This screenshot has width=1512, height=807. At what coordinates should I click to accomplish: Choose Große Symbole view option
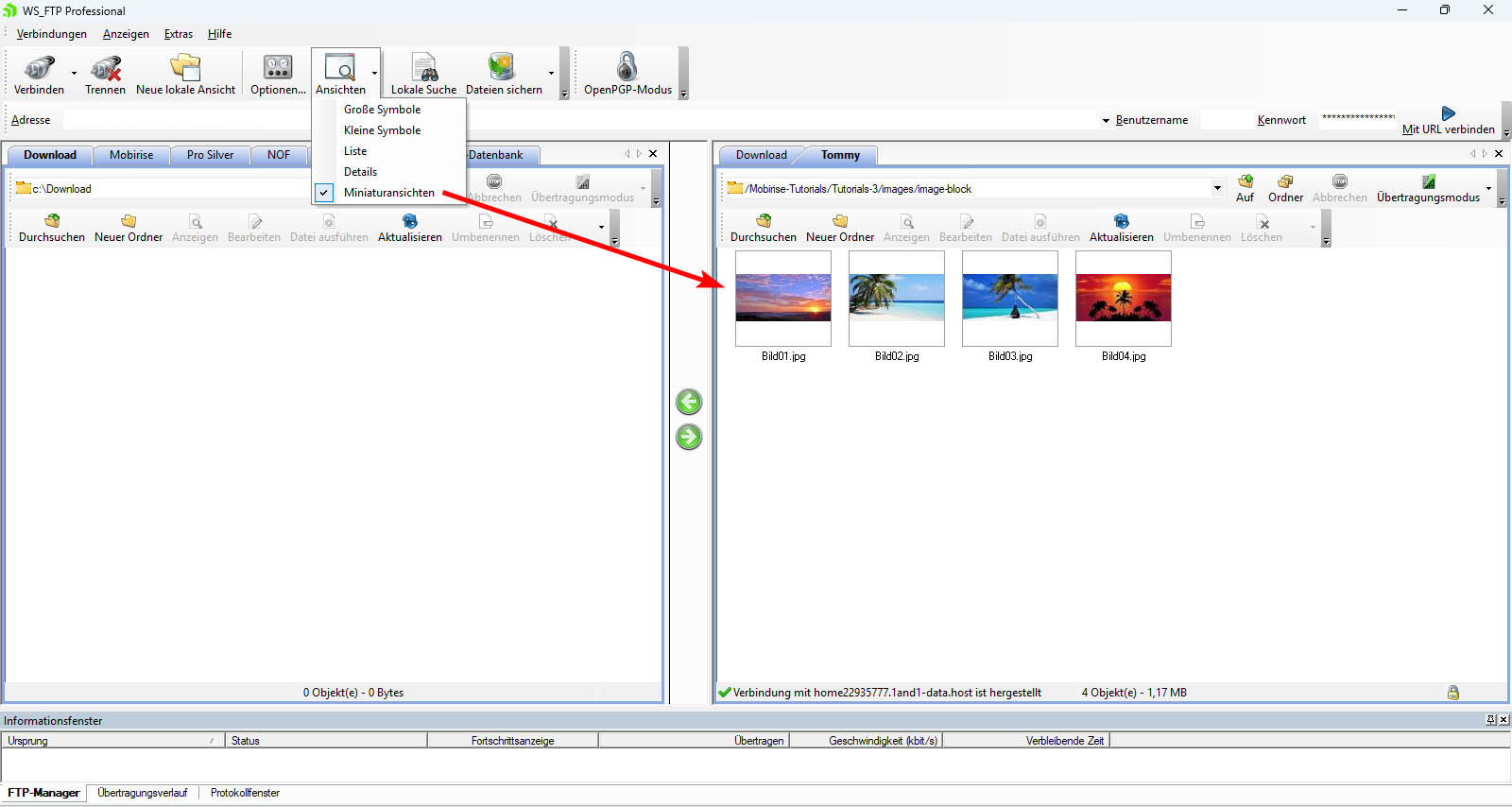tap(382, 110)
